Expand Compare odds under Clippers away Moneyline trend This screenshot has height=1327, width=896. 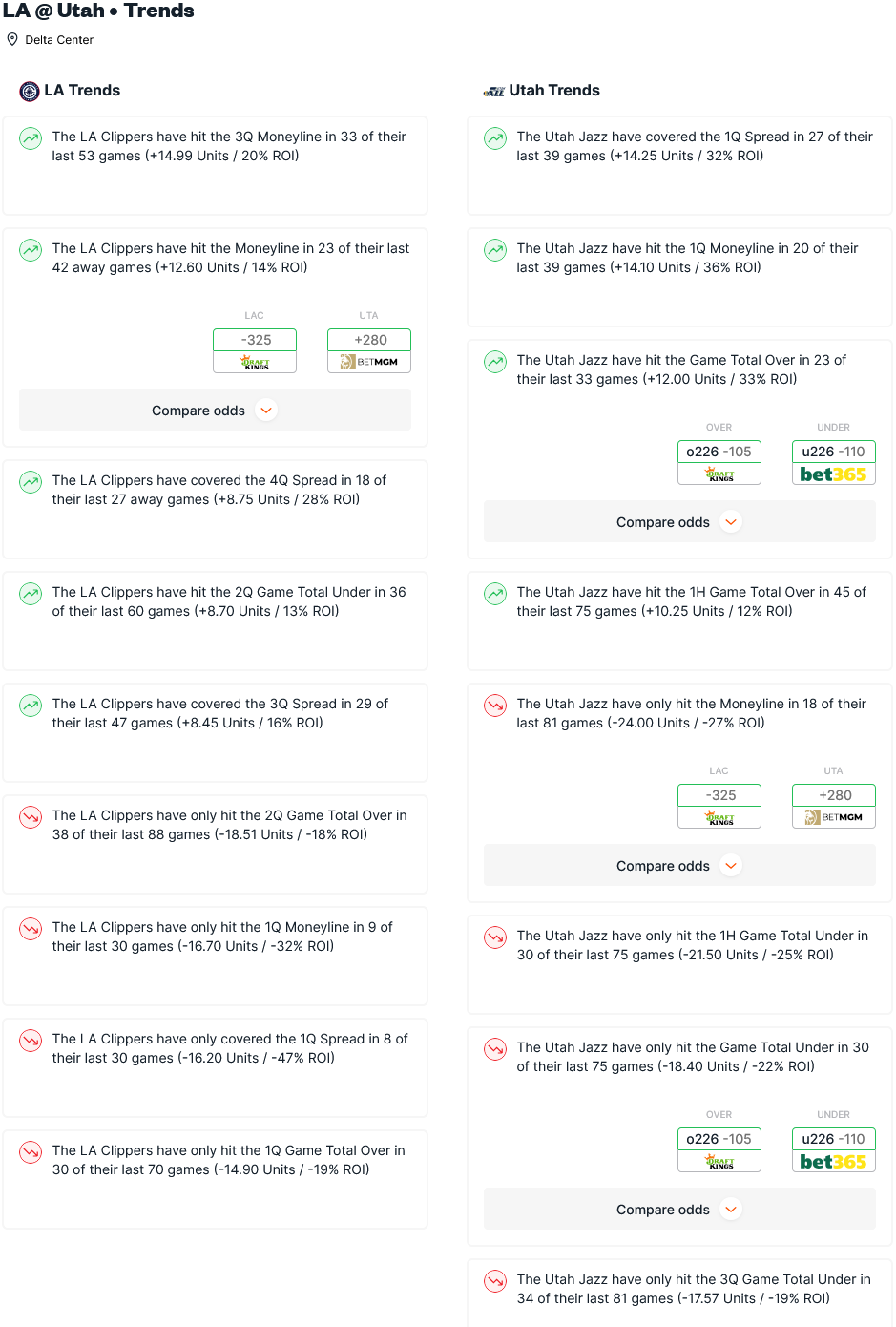tap(215, 411)
